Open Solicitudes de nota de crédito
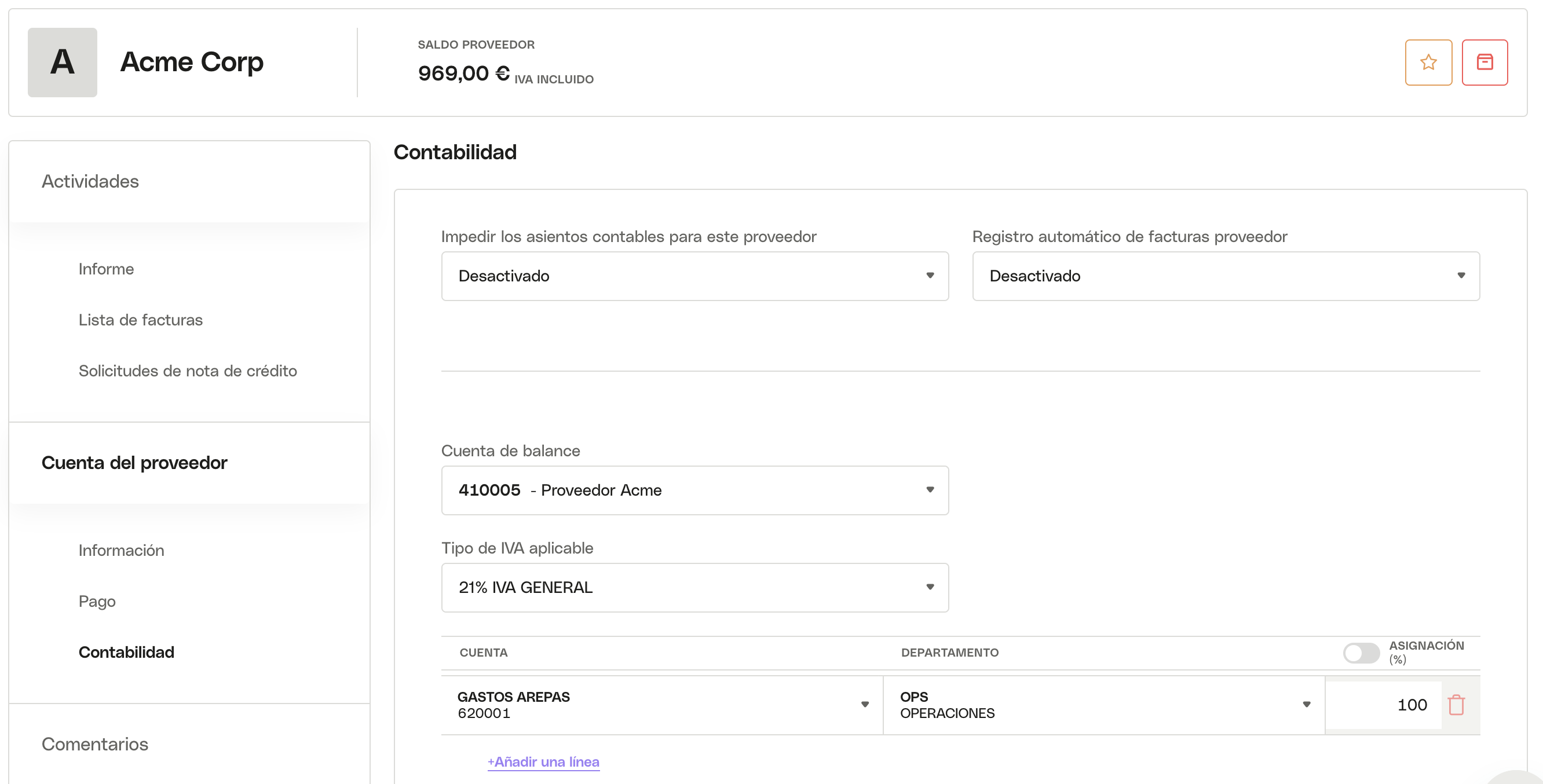The image size is (1543, 784). (x=188, y=371)
